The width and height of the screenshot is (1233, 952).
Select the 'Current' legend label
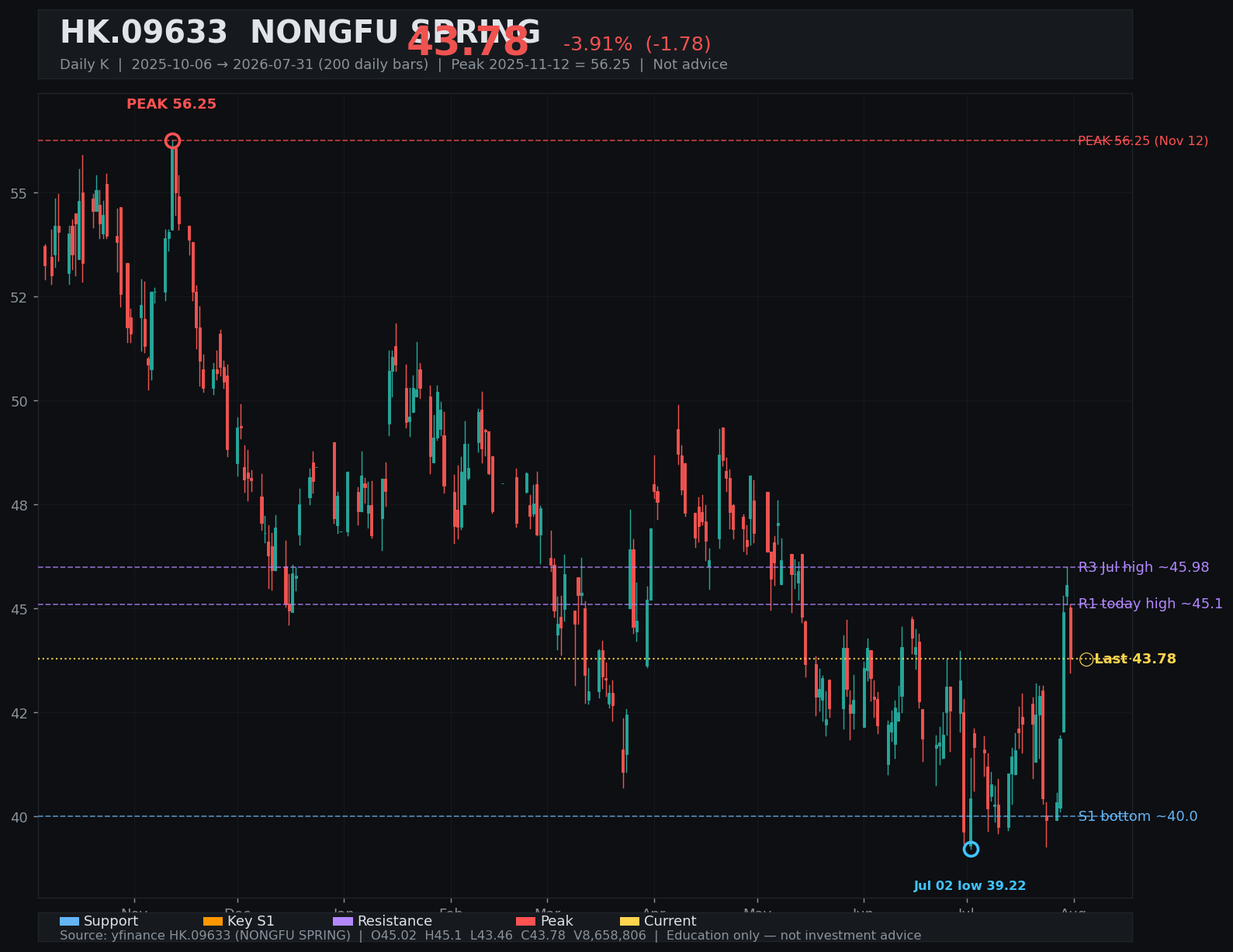[670, 921]
